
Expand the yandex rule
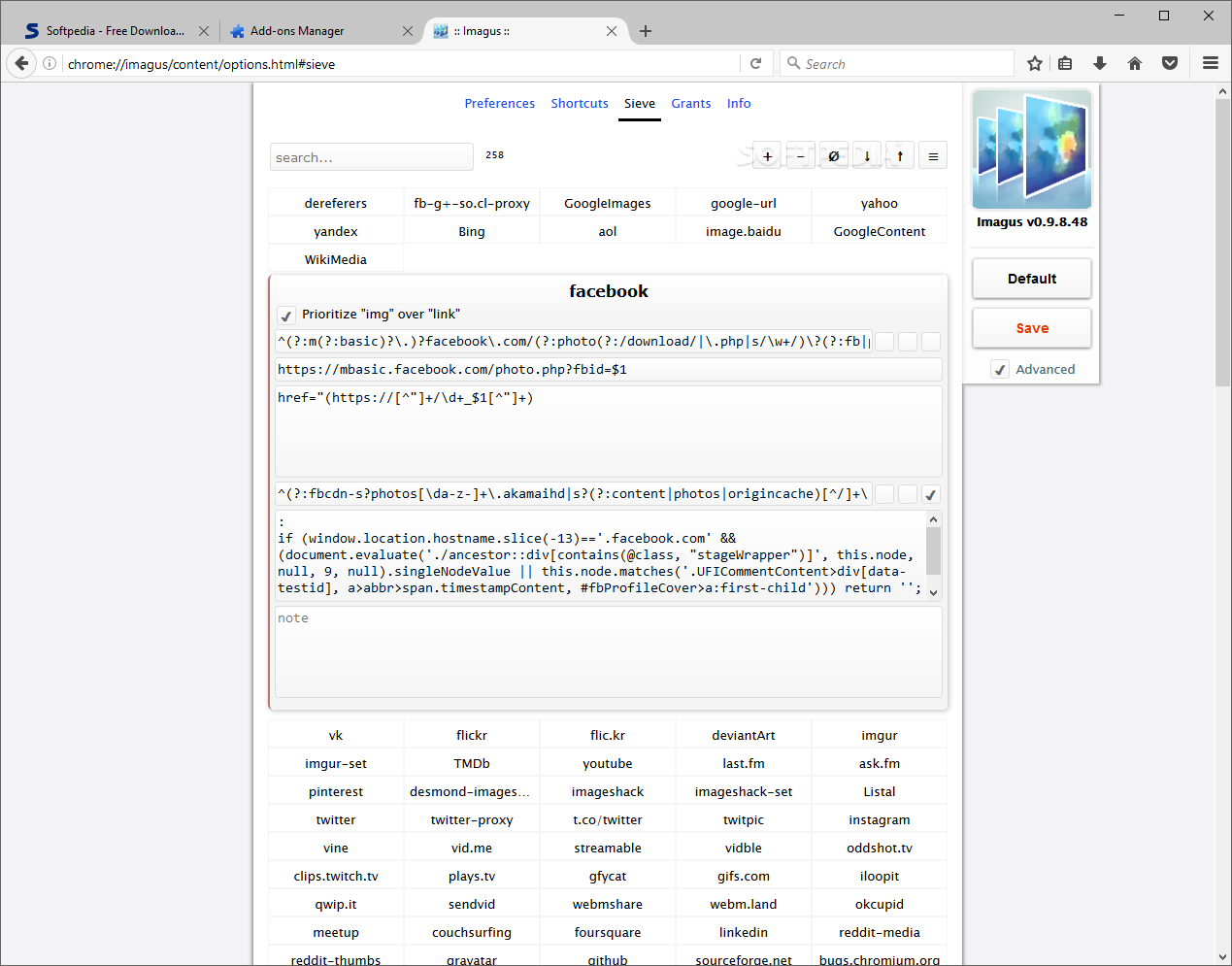click(336, 231)
